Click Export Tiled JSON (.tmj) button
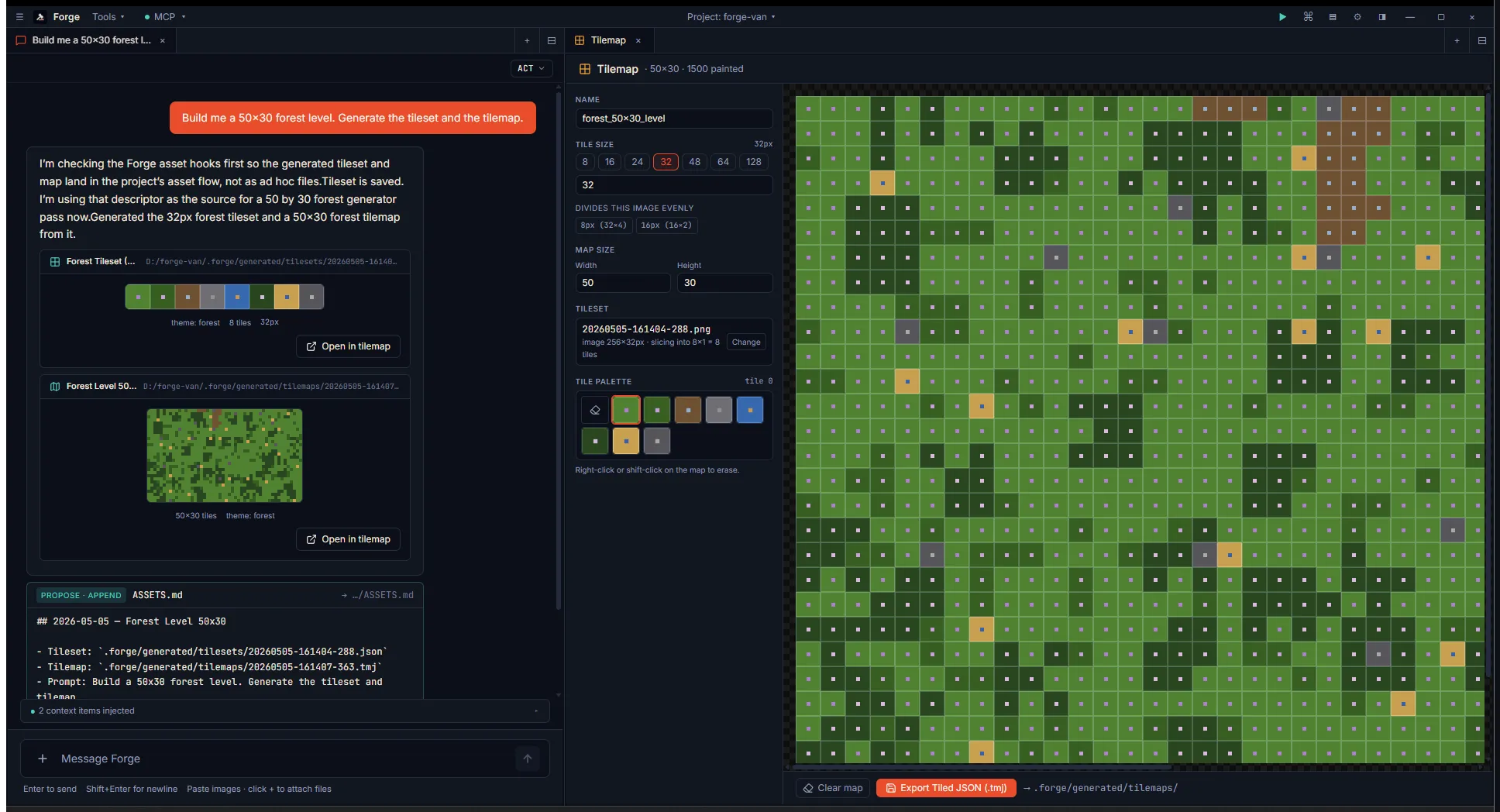This screenshot has width=1500, height=812. point(946,788)
